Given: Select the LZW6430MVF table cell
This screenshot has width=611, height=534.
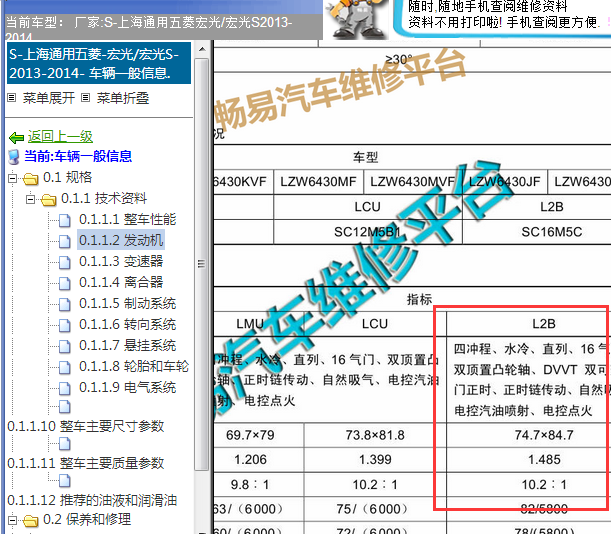Looking at the screenshot, I should [412, 182].
